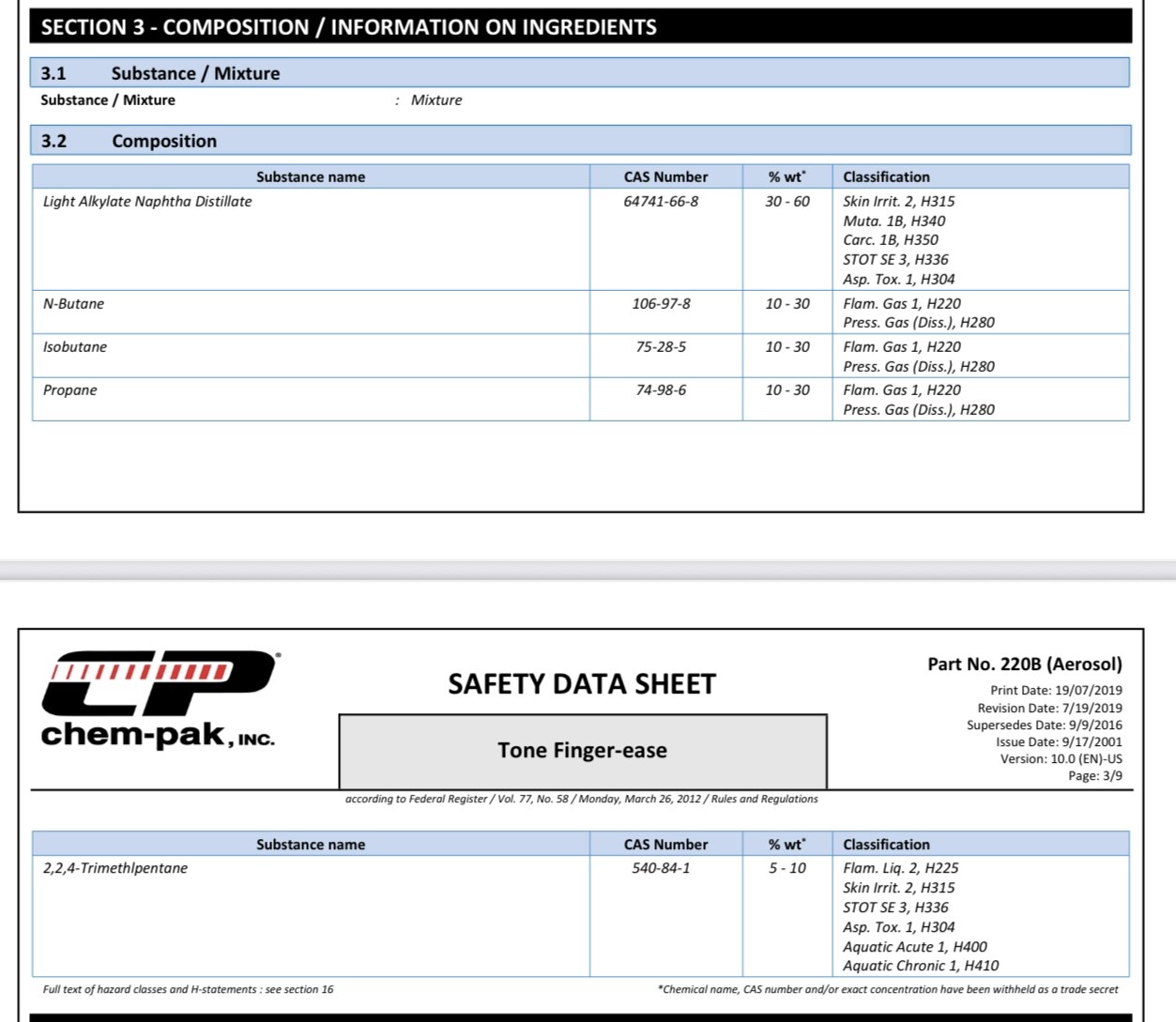Select 'Issue Date: 9/17/2001' line
Screen dimensions: 1176x1022
[x=1059, y=742]
